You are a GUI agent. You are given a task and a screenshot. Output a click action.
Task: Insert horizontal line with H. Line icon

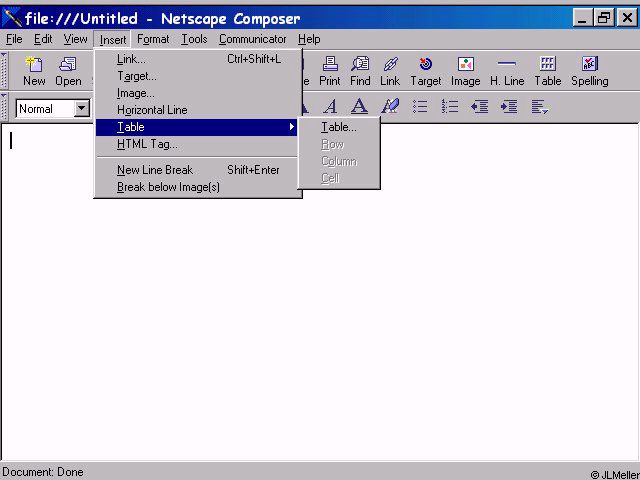tap(507, 71)
